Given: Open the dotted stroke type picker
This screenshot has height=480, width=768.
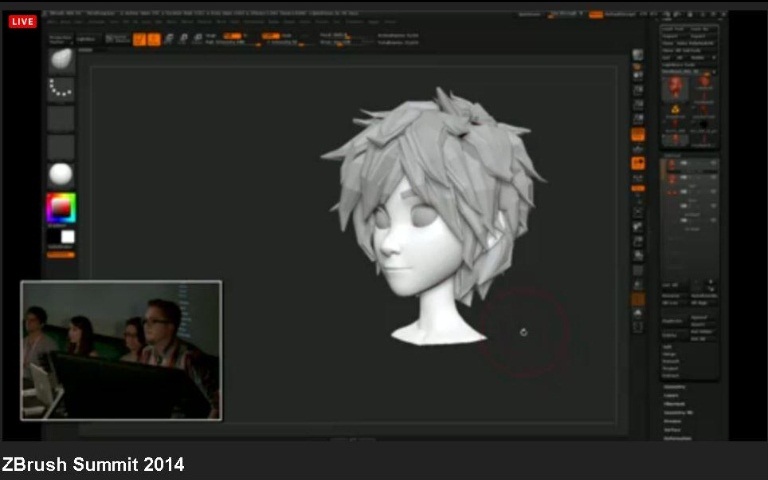Looking at the screenshot, I should click(61, 89).
